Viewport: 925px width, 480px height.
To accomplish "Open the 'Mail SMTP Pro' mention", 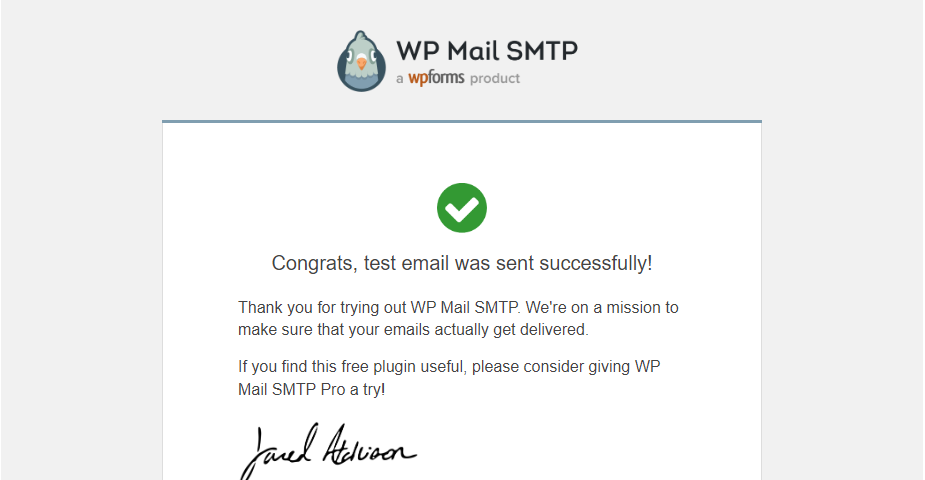I will (291, 390).
